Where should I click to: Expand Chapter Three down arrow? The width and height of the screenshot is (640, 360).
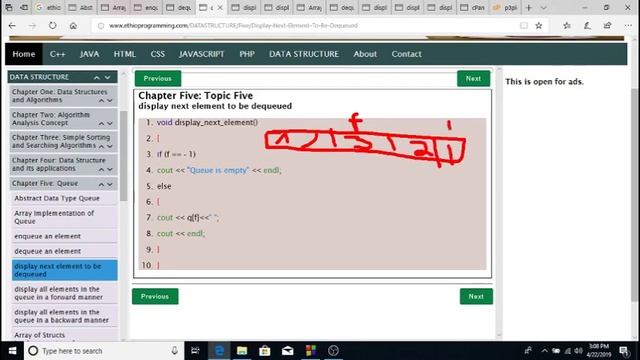[110, 146]
